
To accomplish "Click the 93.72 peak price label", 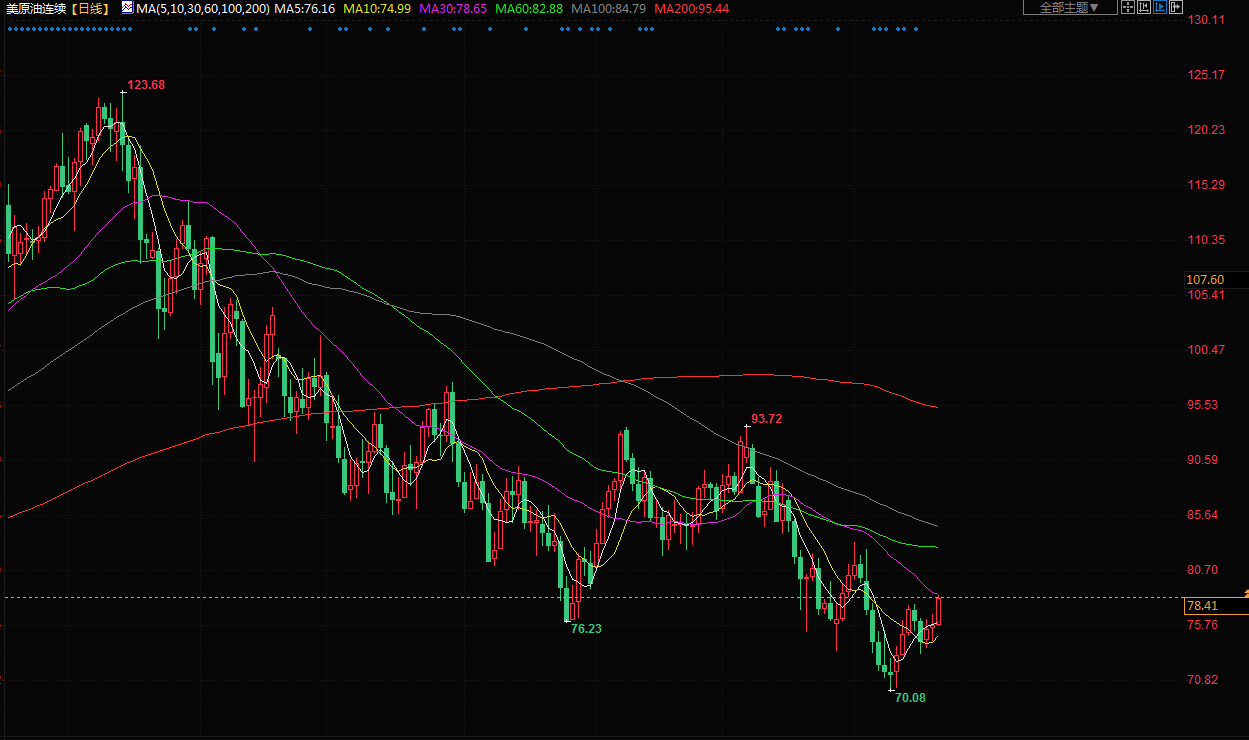I will (766, 419).
